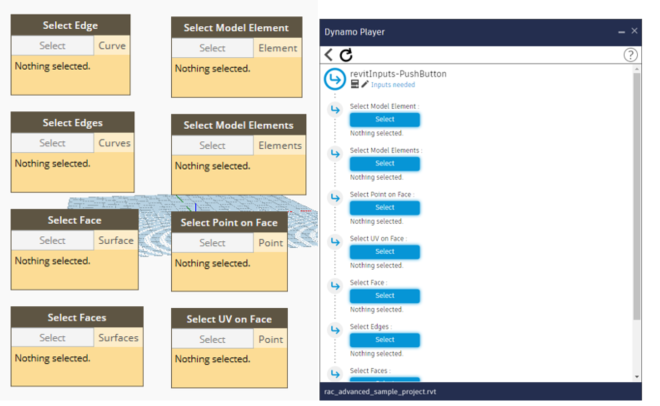Screen dimensions: 660x406
Task: Click 'Inputs needed' status link
Action: coord(393,85)
